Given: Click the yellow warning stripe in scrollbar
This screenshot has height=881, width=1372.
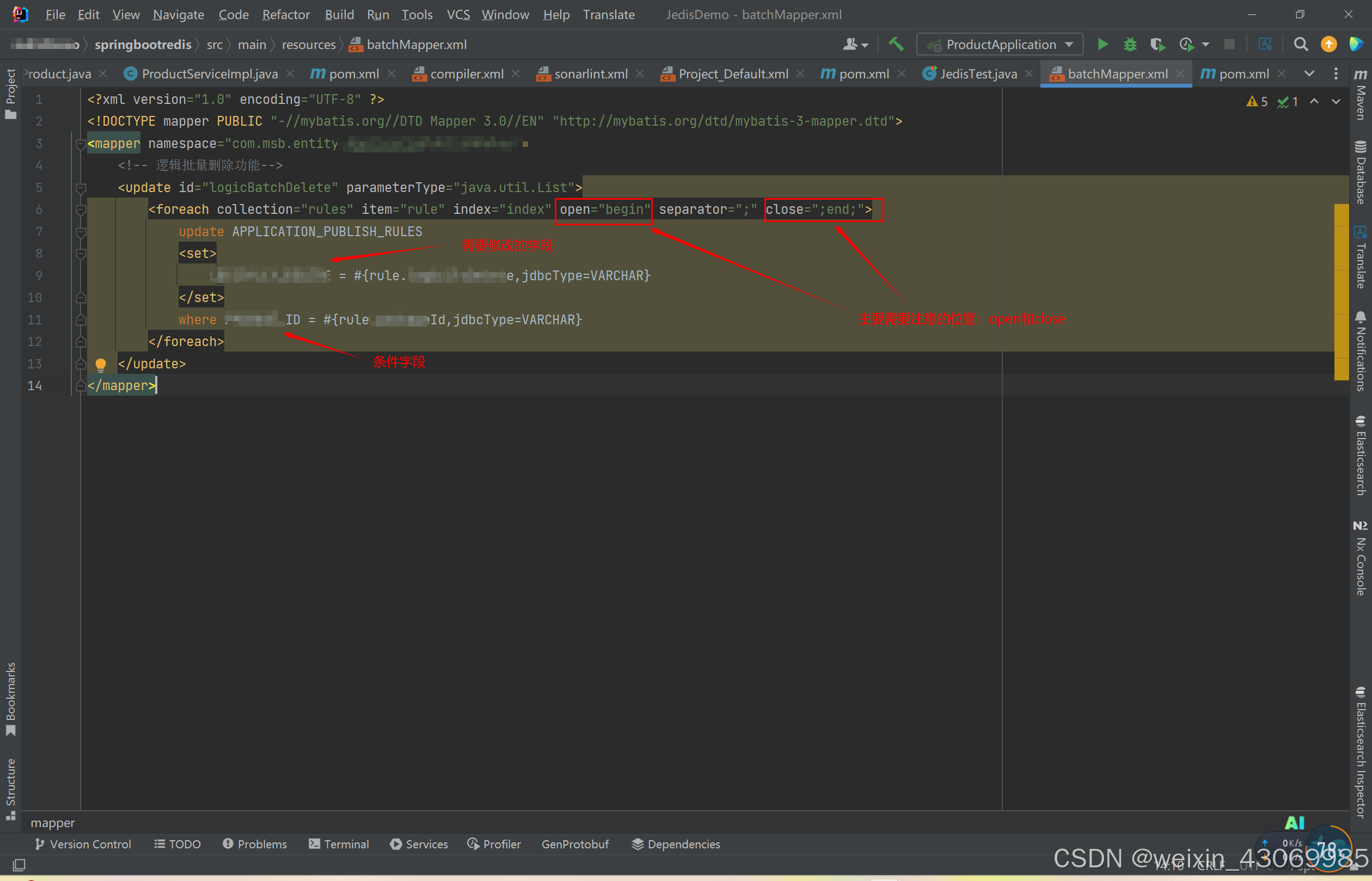Looking at the screenshot, I should pos(1341,292).
